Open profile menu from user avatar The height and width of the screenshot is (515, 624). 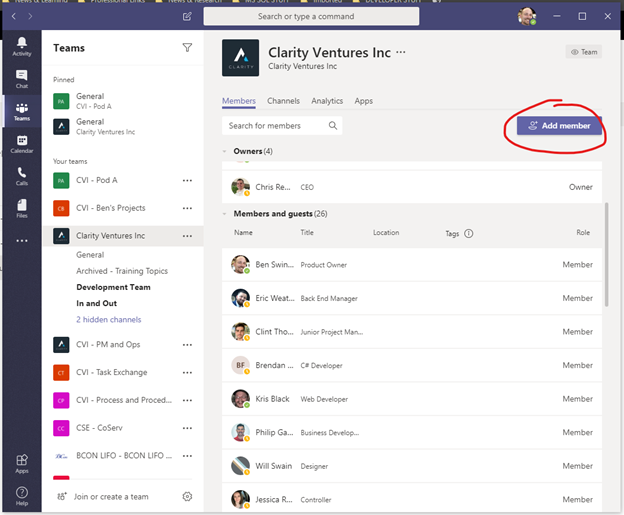[526, 16]
